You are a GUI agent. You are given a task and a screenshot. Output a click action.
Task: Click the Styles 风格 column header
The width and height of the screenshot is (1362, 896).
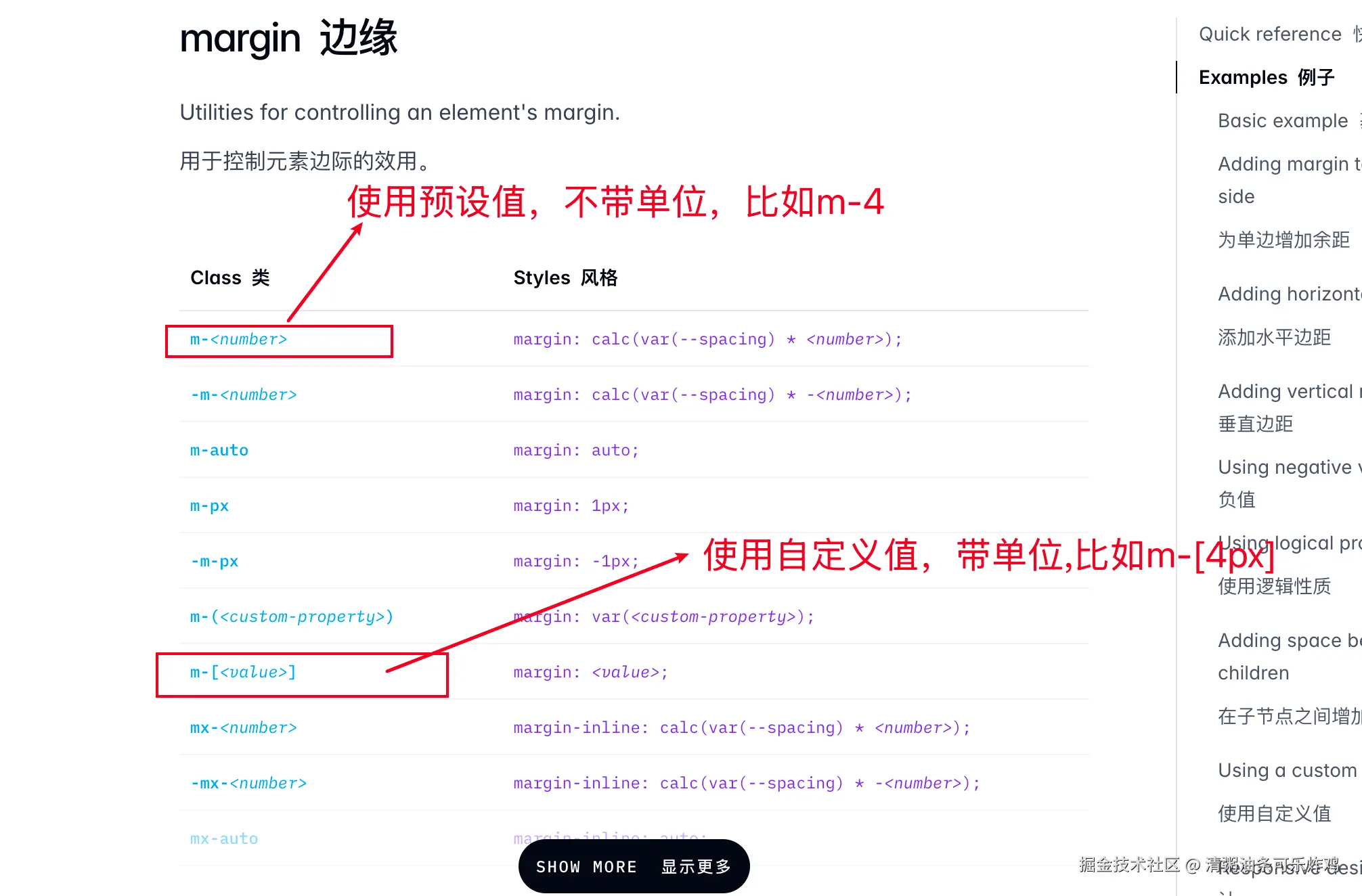[x=565, y=277]
